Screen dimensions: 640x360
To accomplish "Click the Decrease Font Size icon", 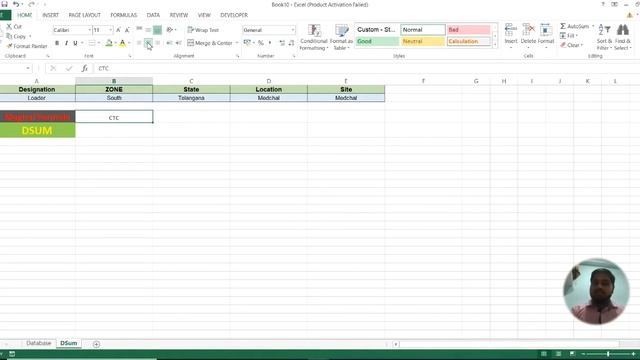I will click(127, 30).
